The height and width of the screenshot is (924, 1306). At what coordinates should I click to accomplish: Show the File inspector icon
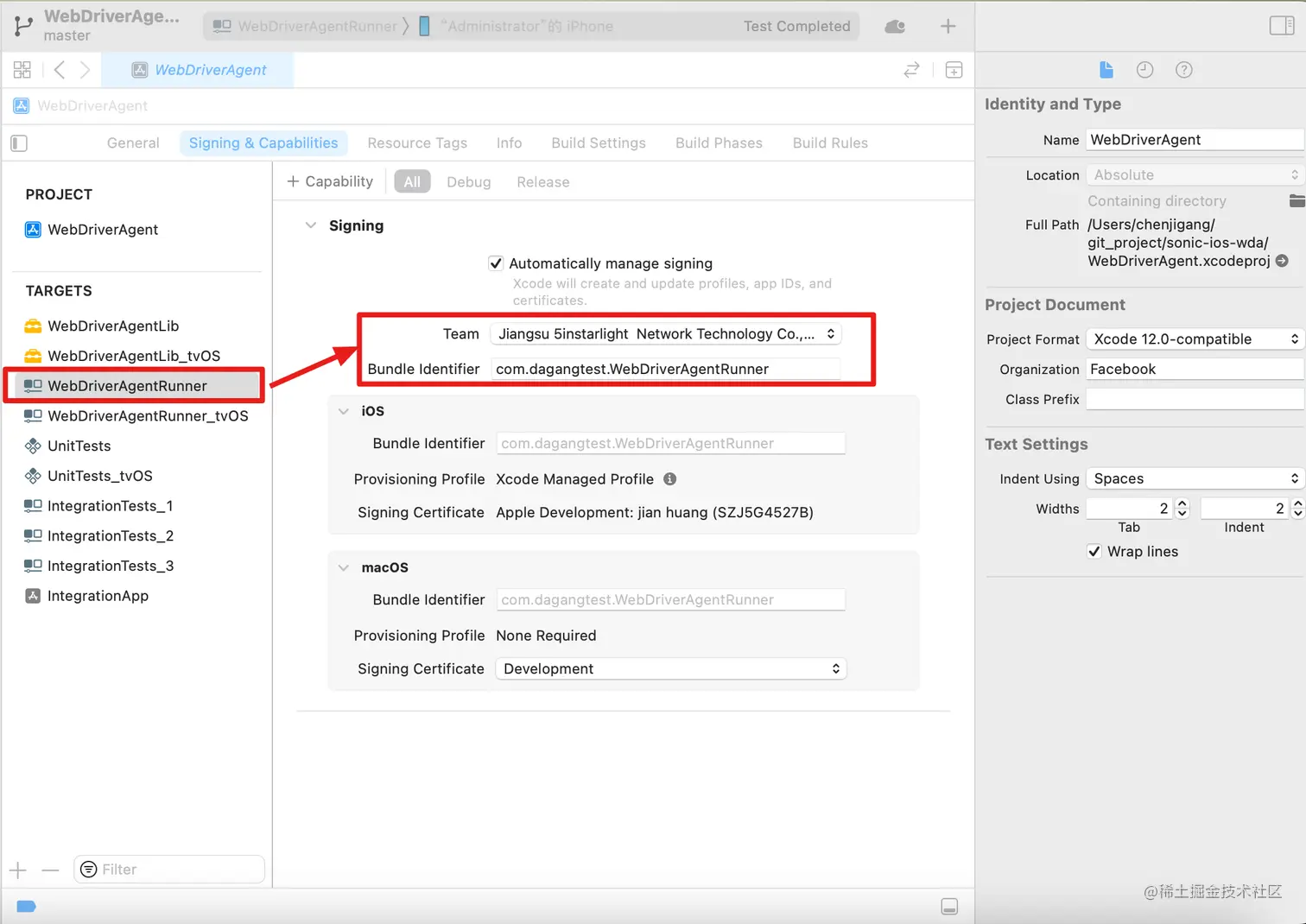pos(1106,70)
